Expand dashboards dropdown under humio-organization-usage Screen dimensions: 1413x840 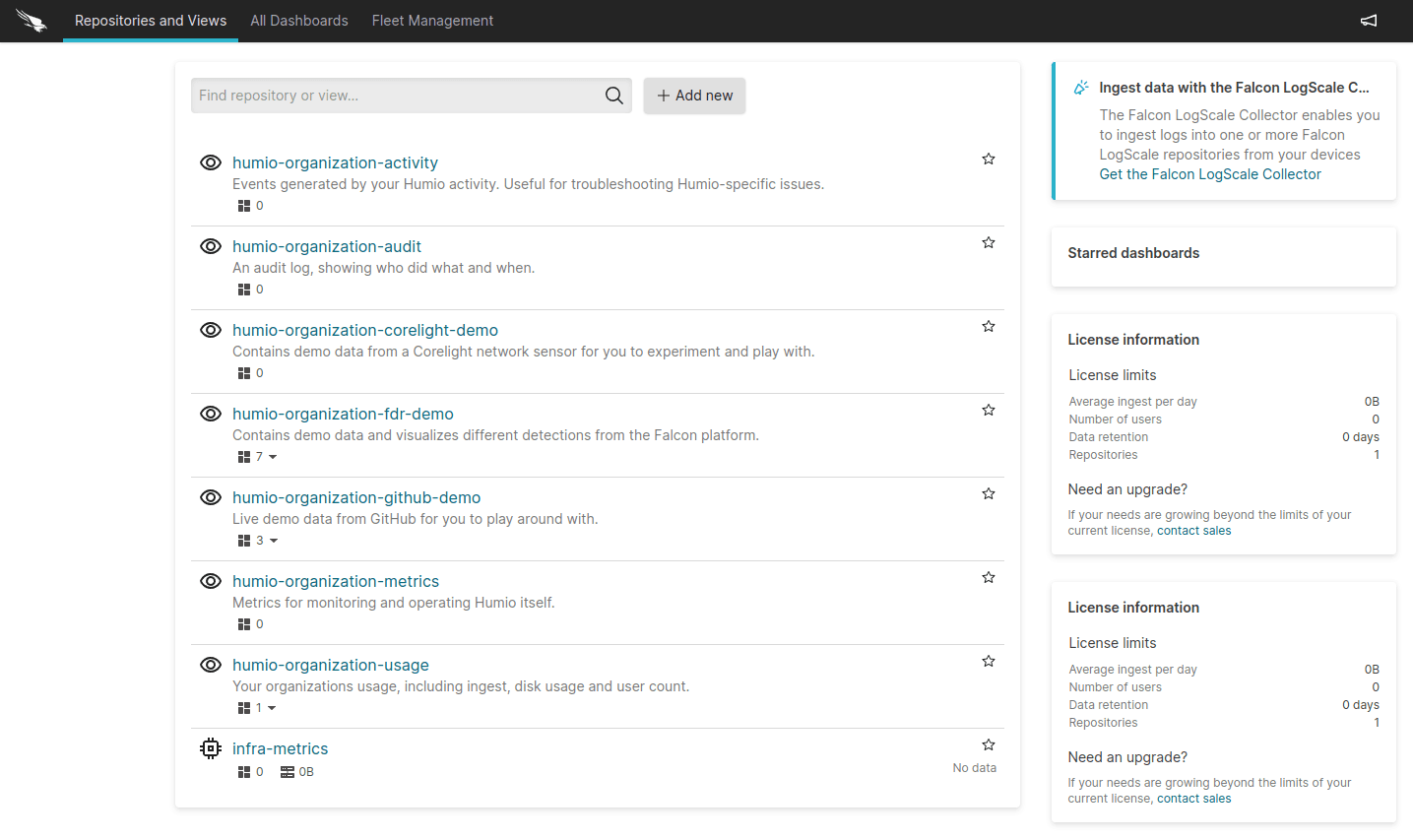click(x=272, y=708)
